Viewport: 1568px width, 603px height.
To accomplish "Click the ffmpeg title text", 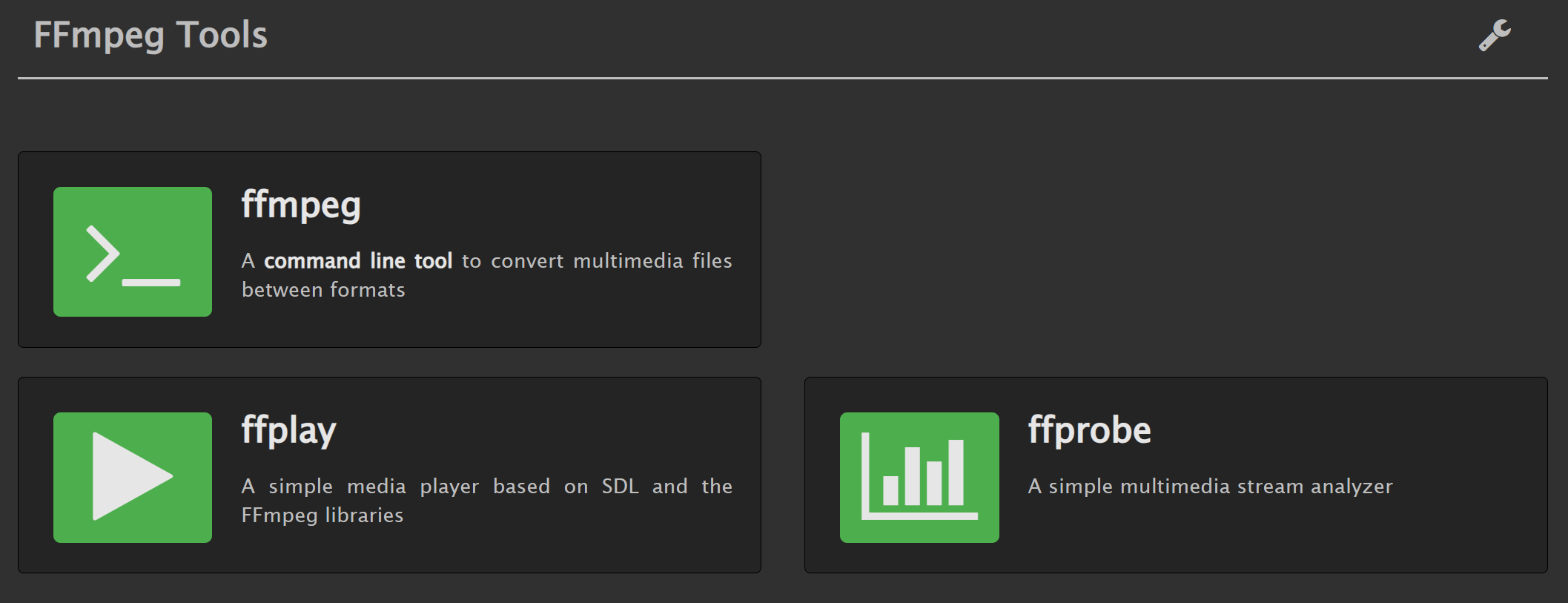I will [300, 205].
